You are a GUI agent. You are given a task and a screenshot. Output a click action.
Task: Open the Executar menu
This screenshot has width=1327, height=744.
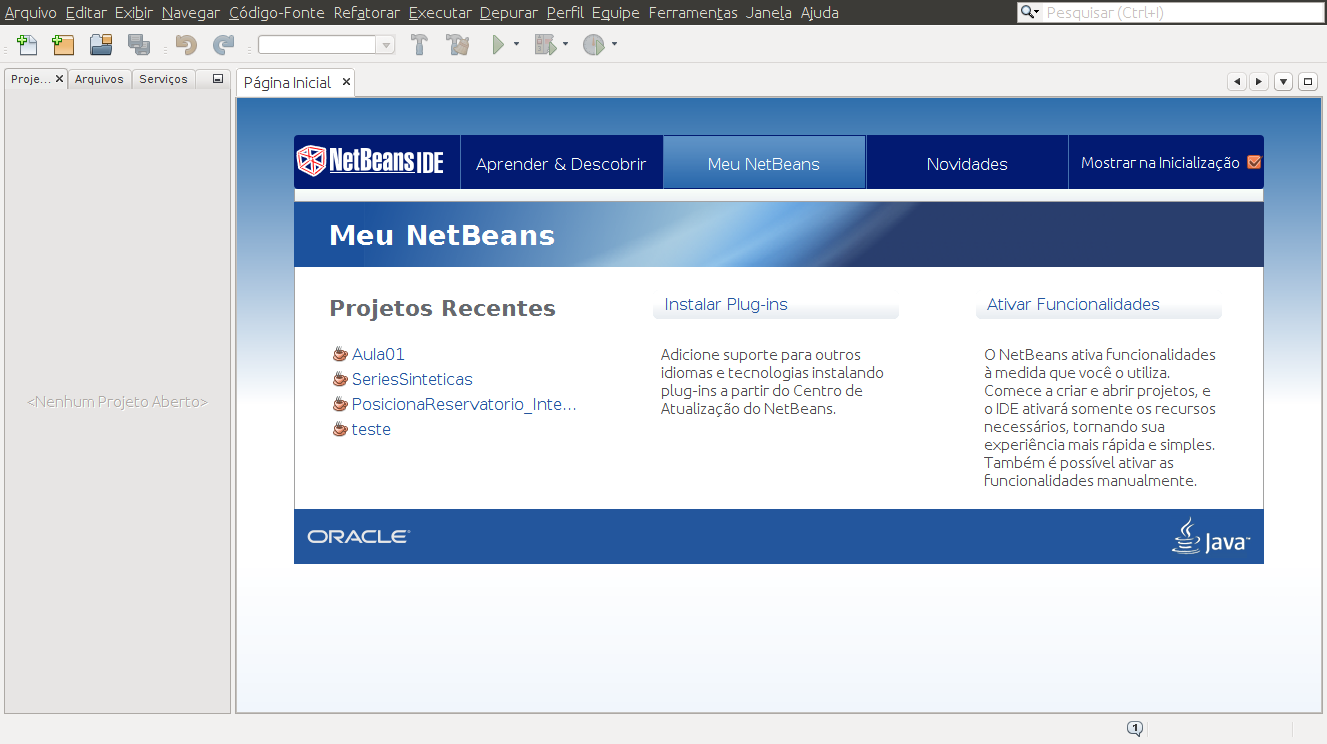point(440,13)
